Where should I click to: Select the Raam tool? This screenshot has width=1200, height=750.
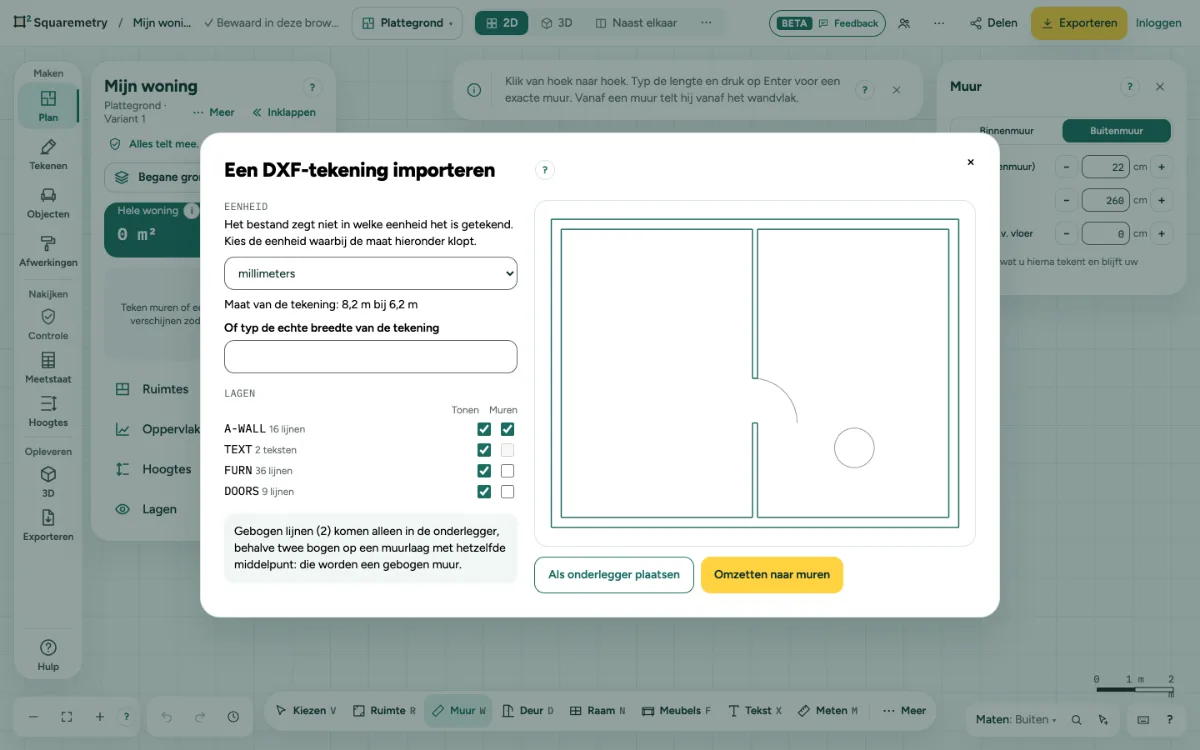tap(597, 711)
